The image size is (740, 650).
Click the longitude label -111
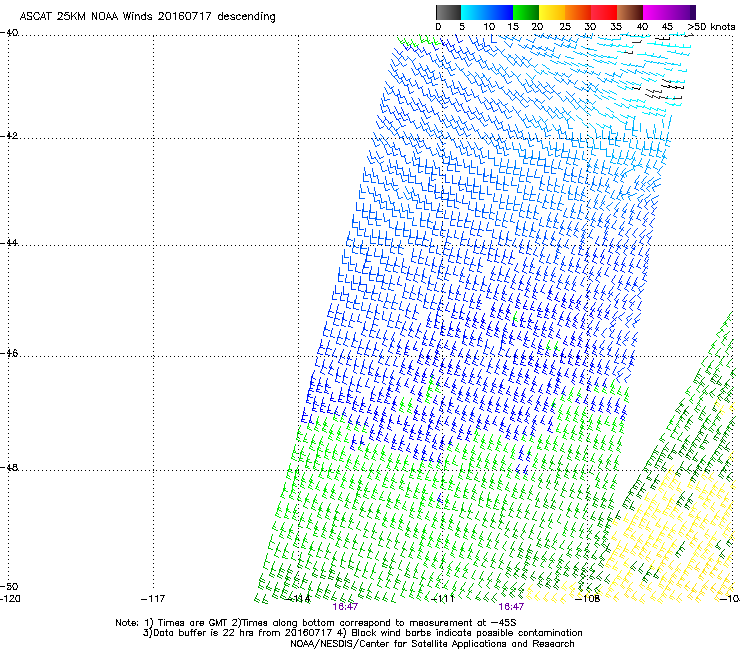click(x=443, y=599)
